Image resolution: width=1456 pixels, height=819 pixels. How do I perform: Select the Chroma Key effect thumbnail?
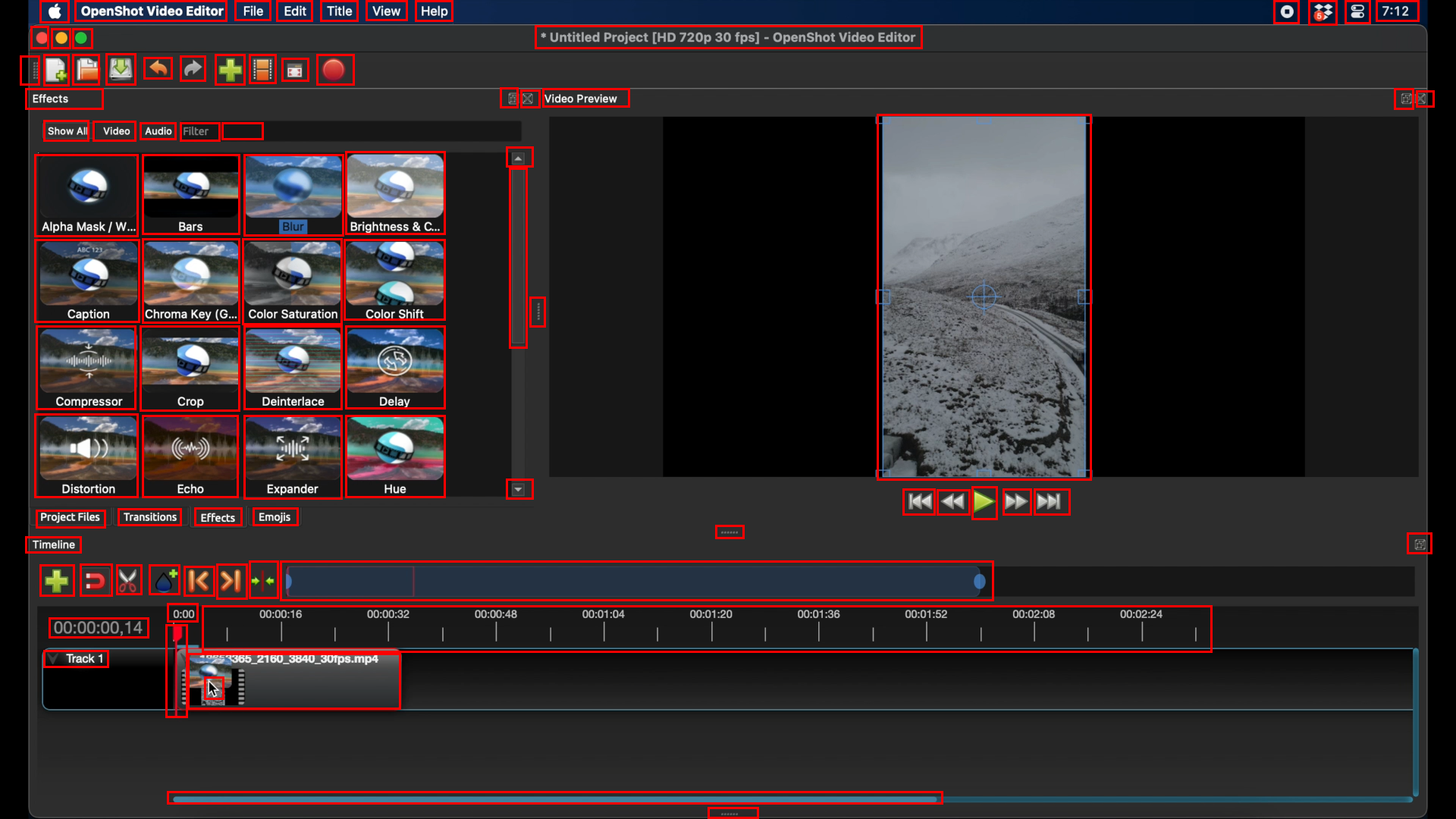tap(190, 281)
